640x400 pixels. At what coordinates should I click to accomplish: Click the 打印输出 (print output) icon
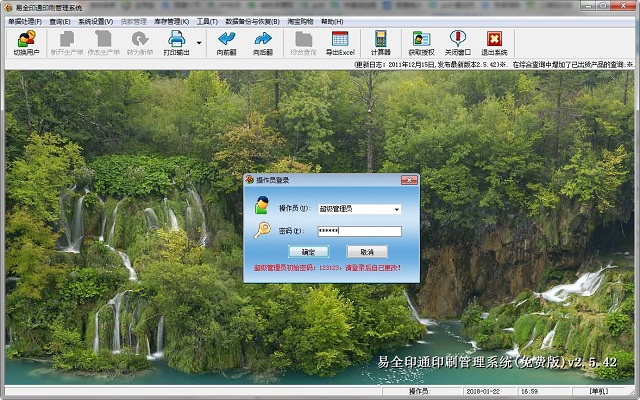pos(175,43)
